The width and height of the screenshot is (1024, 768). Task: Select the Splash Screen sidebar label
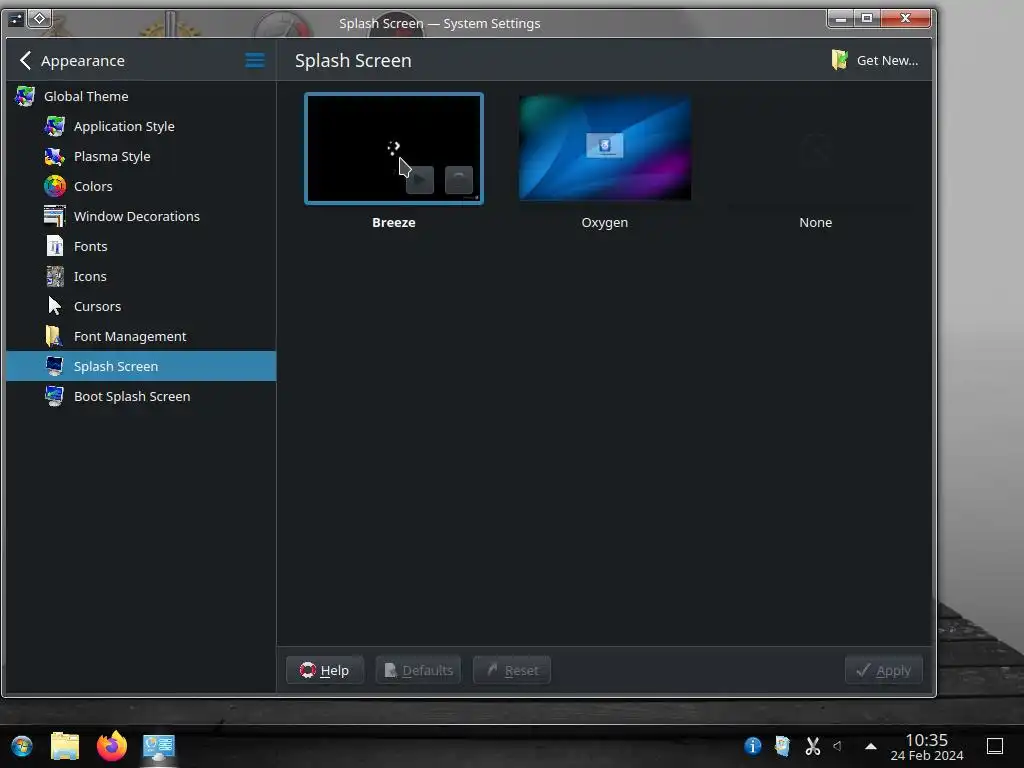pos(116,366)
